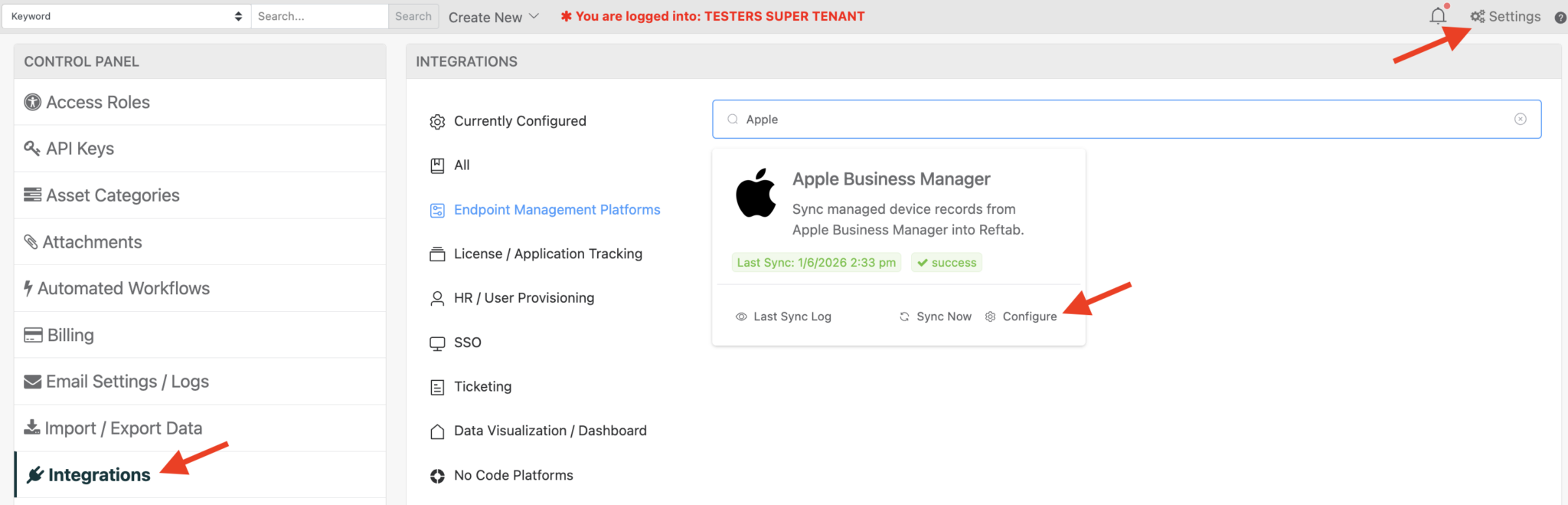This screenshot has height=505, width=1568.
Task: Click the SSO monitor icon
Action: pos(437,343)
